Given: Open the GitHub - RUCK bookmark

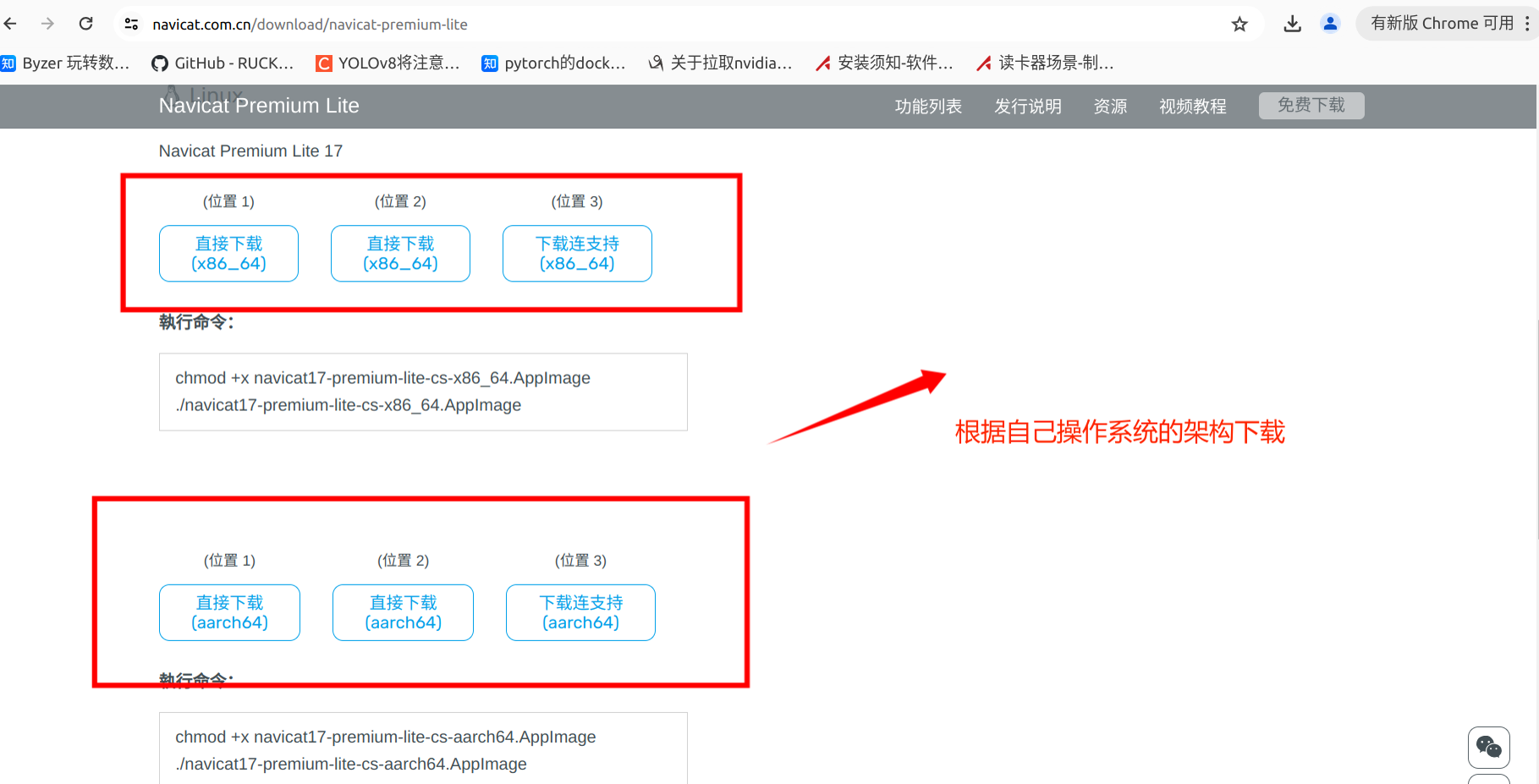Looking at the screenshot, I should 223,63.
